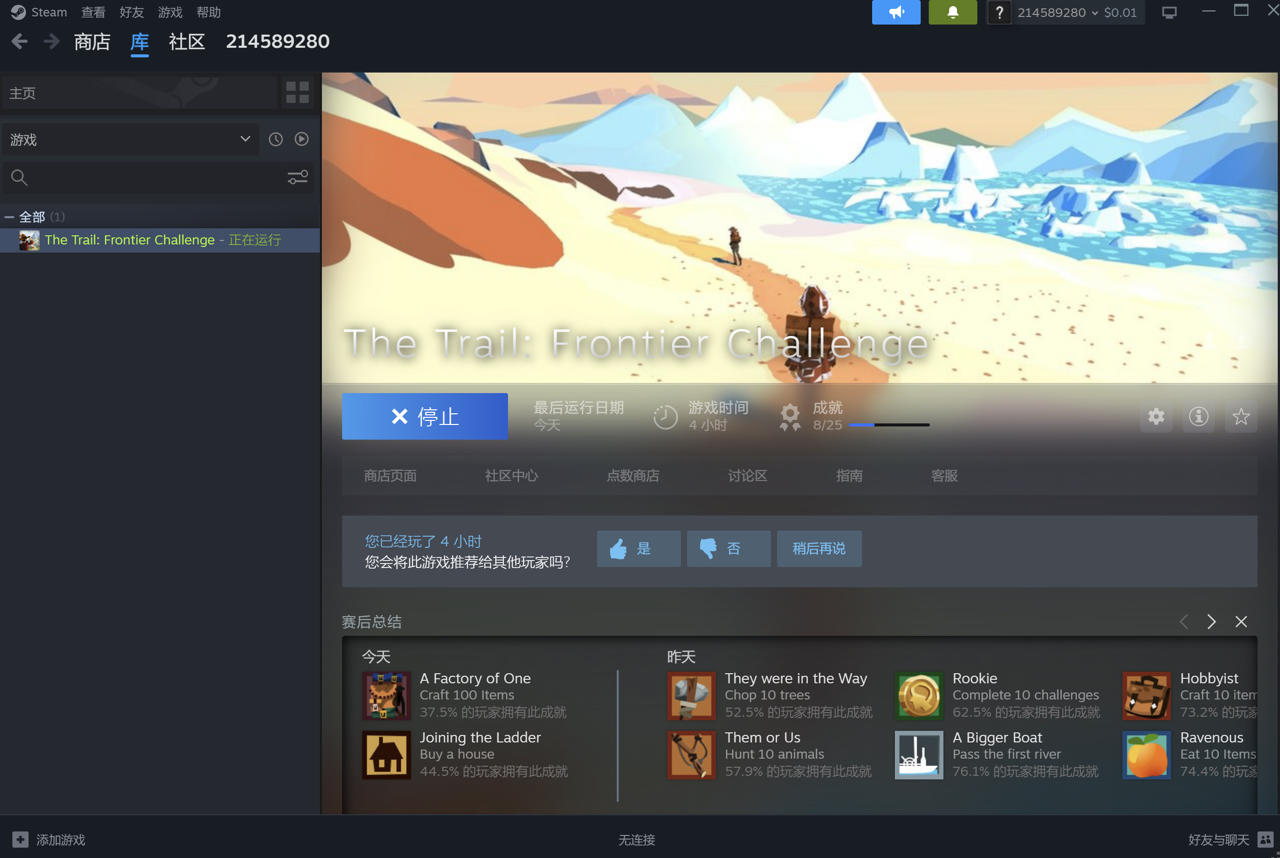Screen dimensions: 1280x858
Task: Open the 主页 library home
Action: pyautogui.click(x=140, y=92)
